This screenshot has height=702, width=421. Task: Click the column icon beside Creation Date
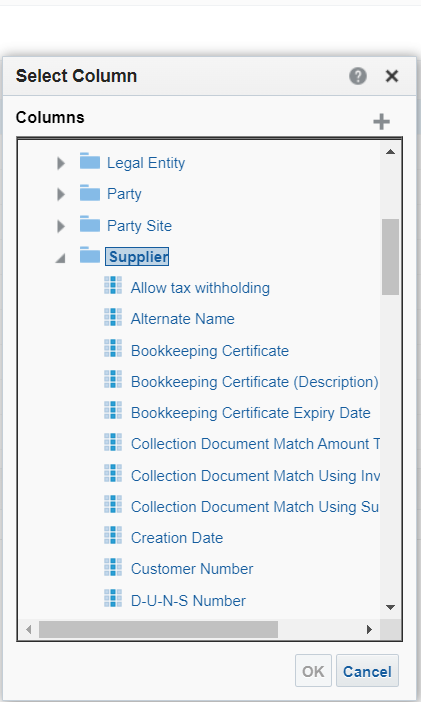(x=113, y=536)
